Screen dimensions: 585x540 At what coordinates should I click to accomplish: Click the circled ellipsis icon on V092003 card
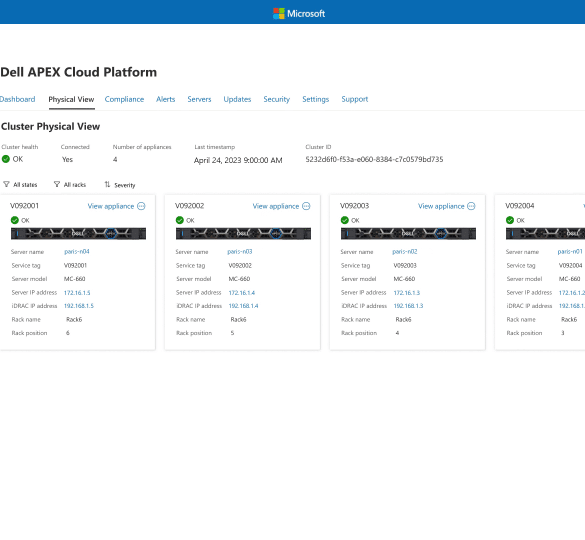[x=471, y=206]
